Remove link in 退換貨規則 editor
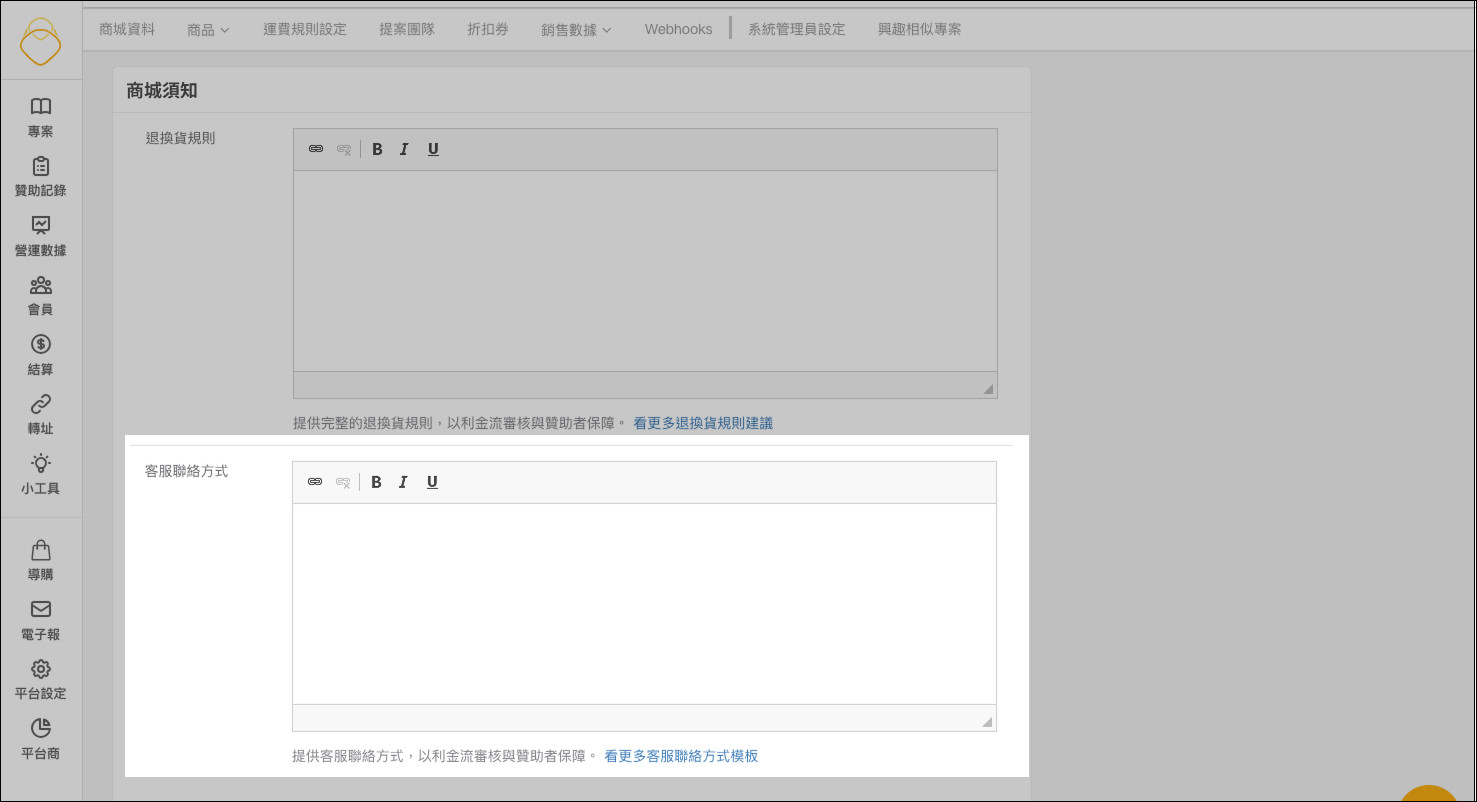The image size is (1477, 802). (344, 149)
